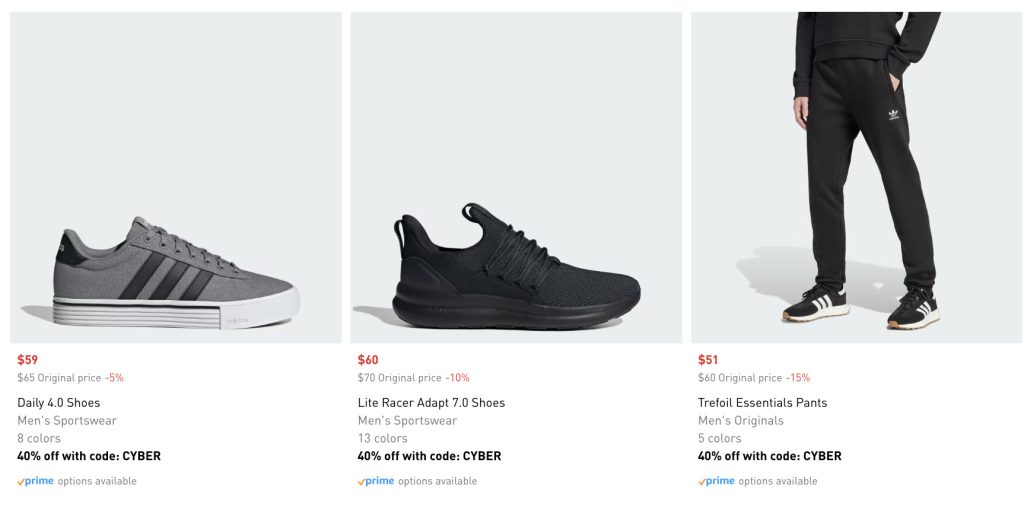Click the $60 Original price text for pants
The height and width of the screenshot is (510, 1024).
pos(739,378)
